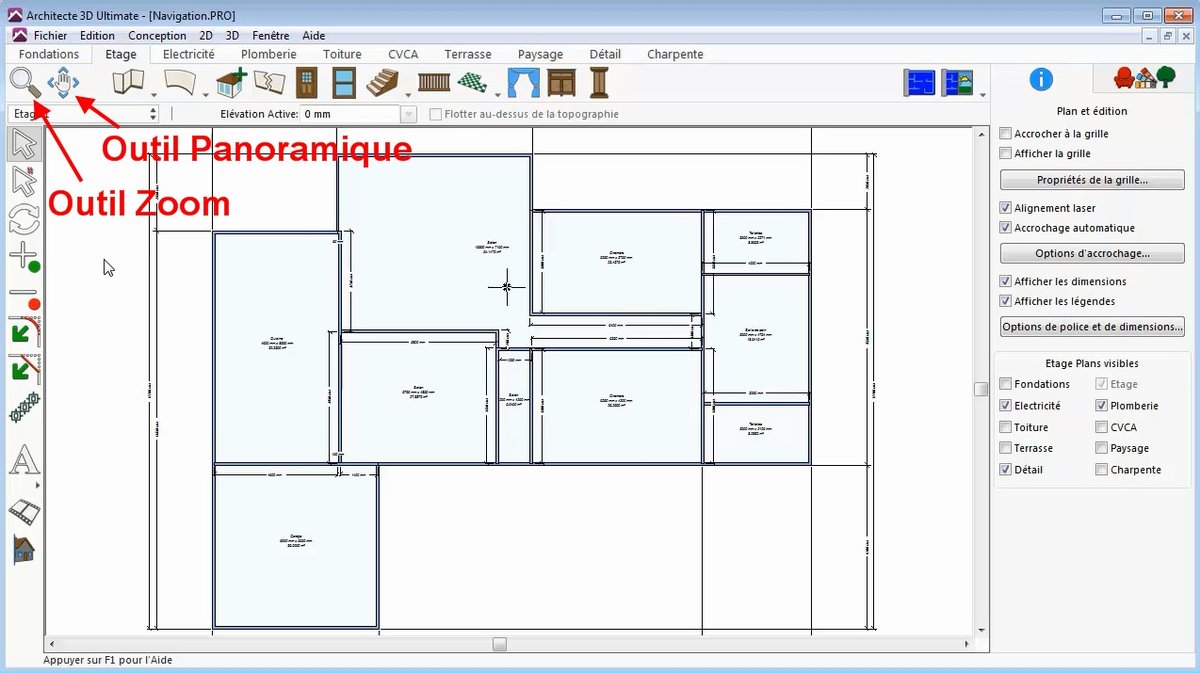Viewport: 1200px width, 673px height.
Task: Select the wooden cabinet tool
Action: pyautogui.click(x=561, y=82)
